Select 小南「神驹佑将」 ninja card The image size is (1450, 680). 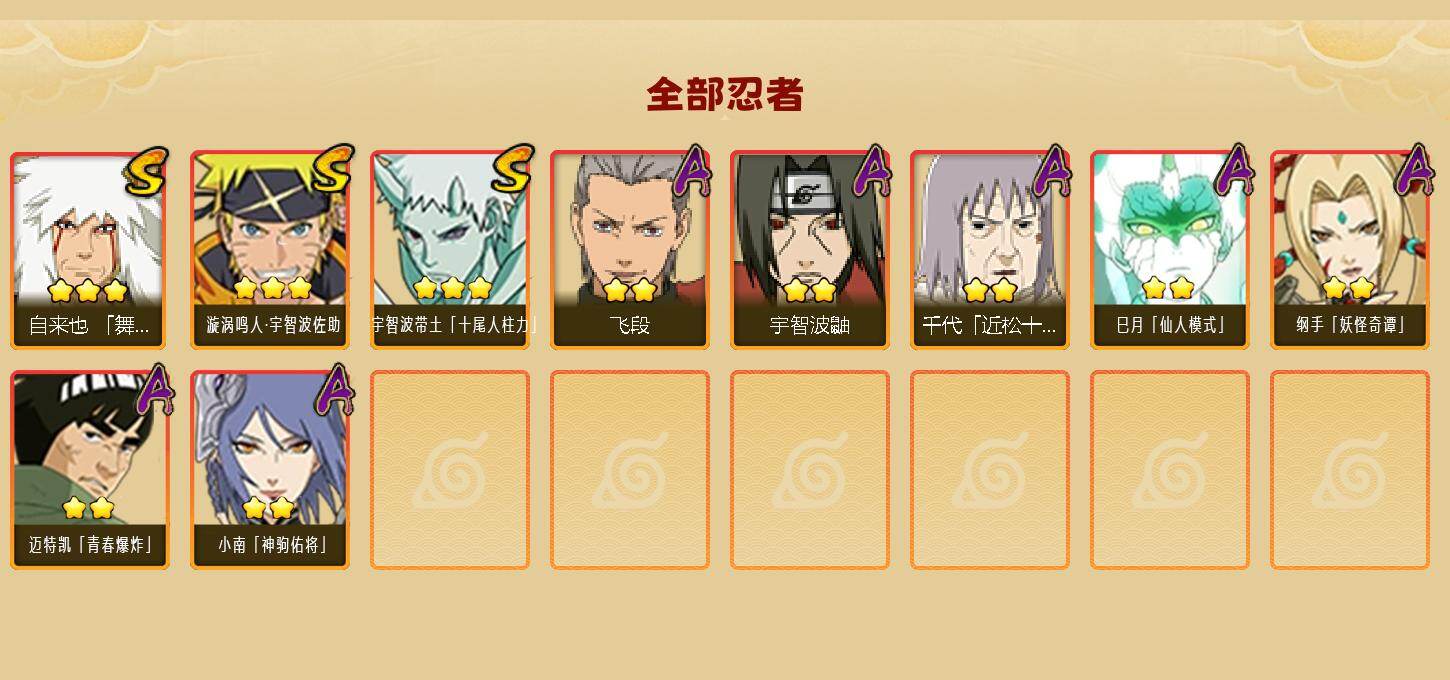point(270,470)
